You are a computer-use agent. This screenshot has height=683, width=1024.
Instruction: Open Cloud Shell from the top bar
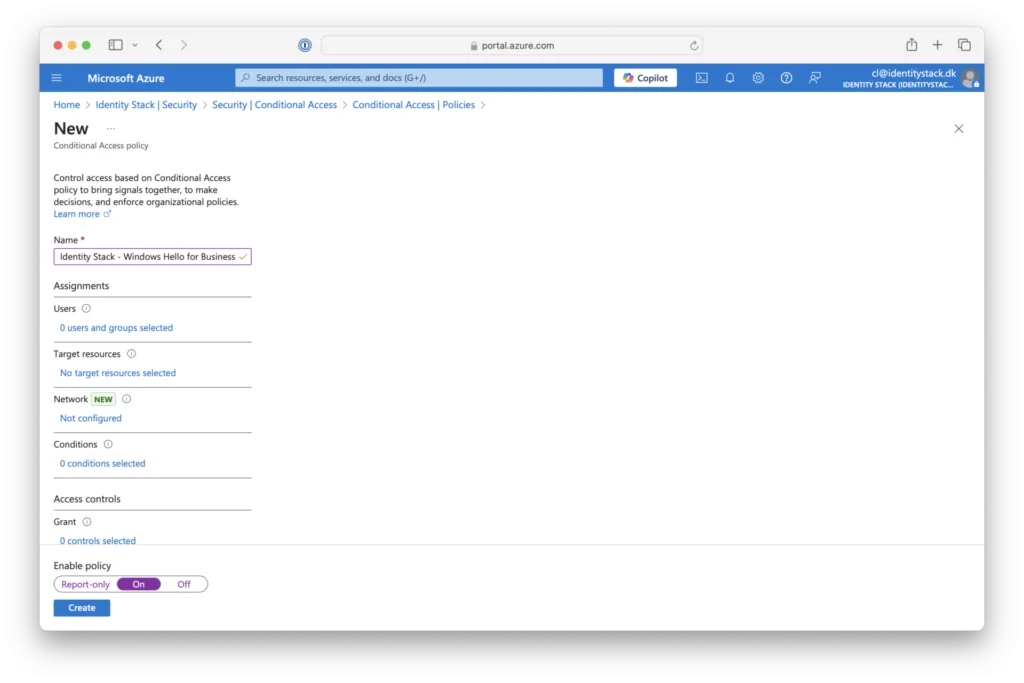coord(701,78)
